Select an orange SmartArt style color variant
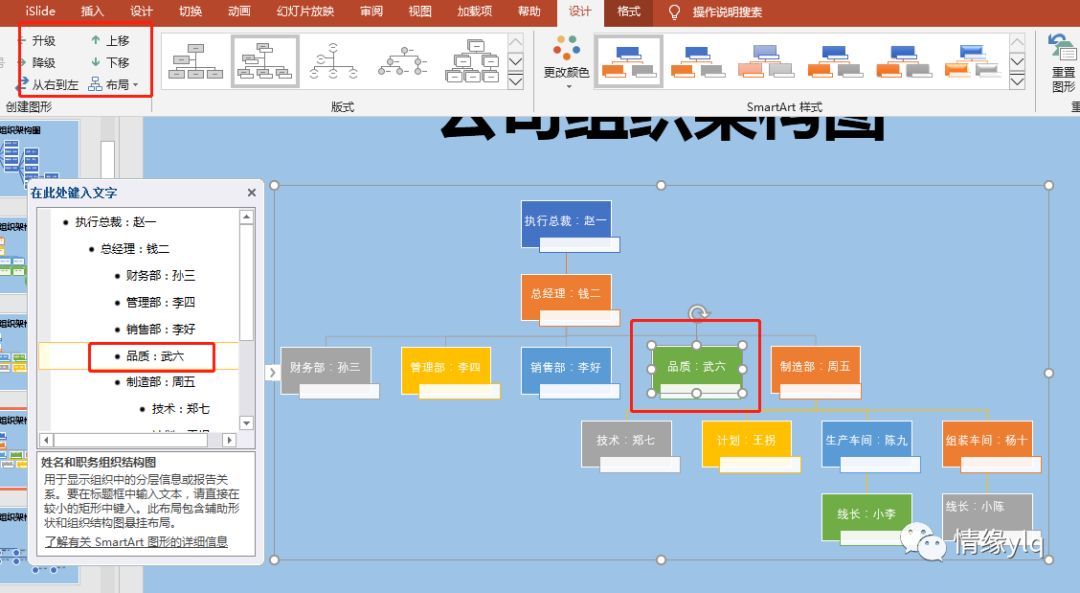1080x593 pixels. [x=766, y=60]
